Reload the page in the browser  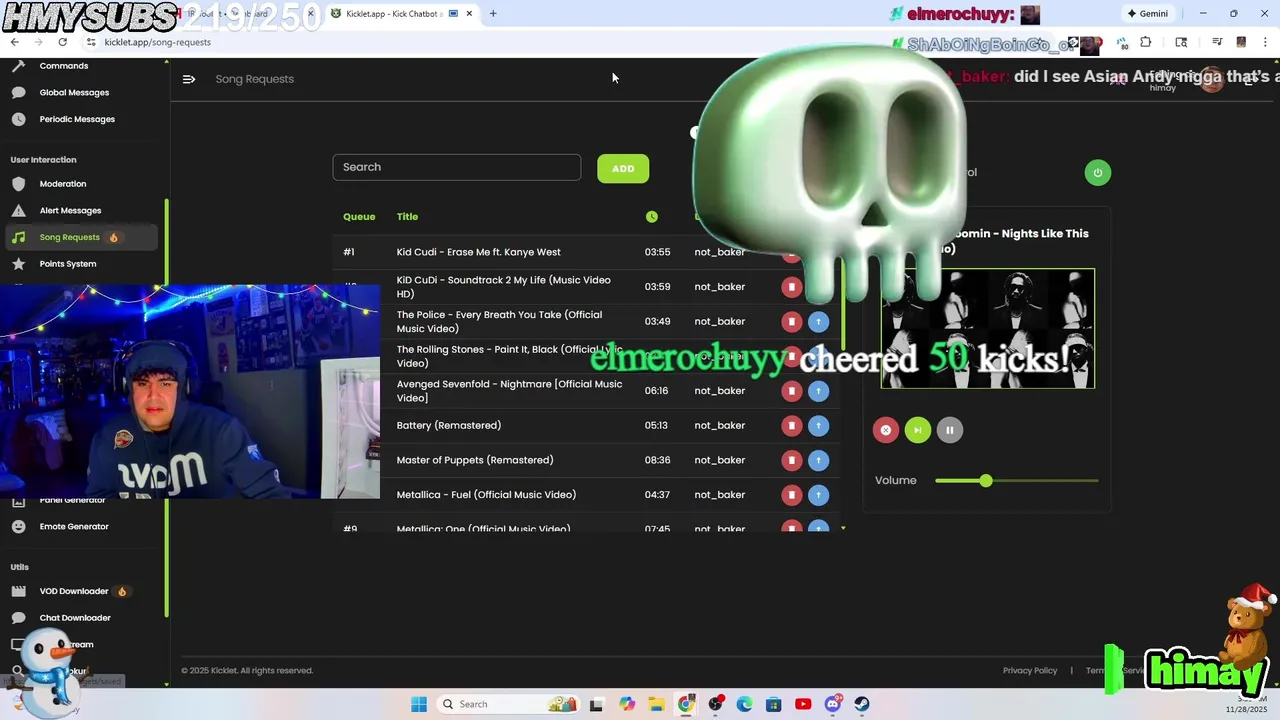(x=62, y=42)
